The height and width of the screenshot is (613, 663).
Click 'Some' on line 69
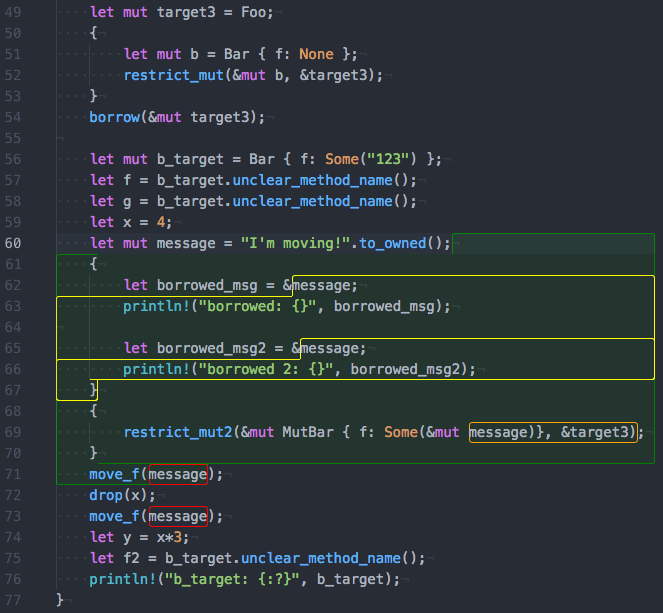click(401, 432)
